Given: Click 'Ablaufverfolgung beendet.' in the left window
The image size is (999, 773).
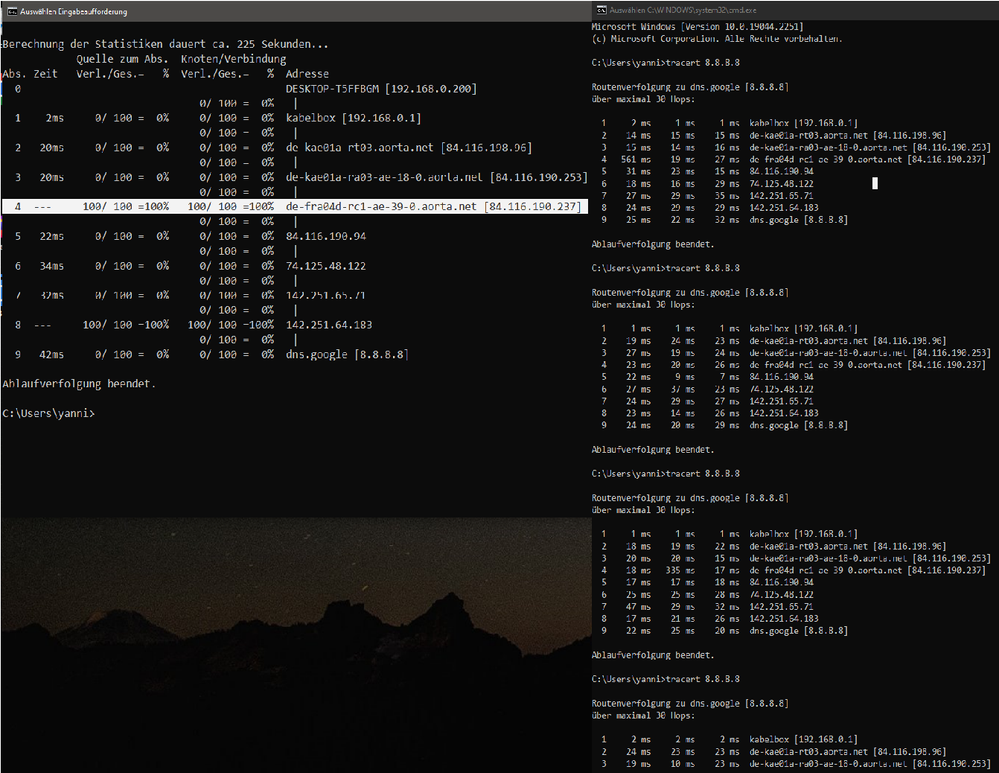Looking at the screenshot, I should point(79,384).
